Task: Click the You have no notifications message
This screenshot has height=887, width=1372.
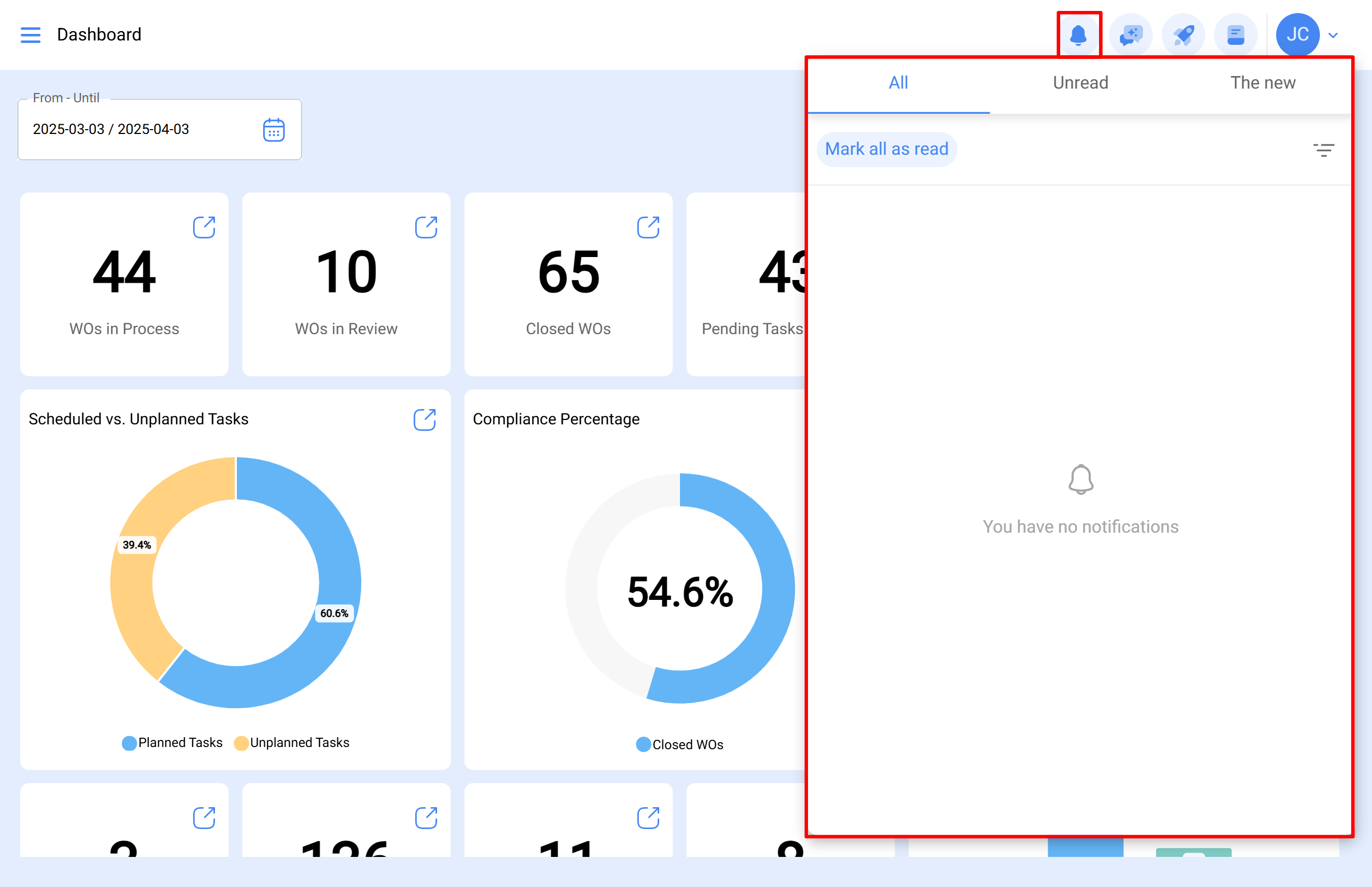Action: pyautogui.click(x=1080, y=527)
